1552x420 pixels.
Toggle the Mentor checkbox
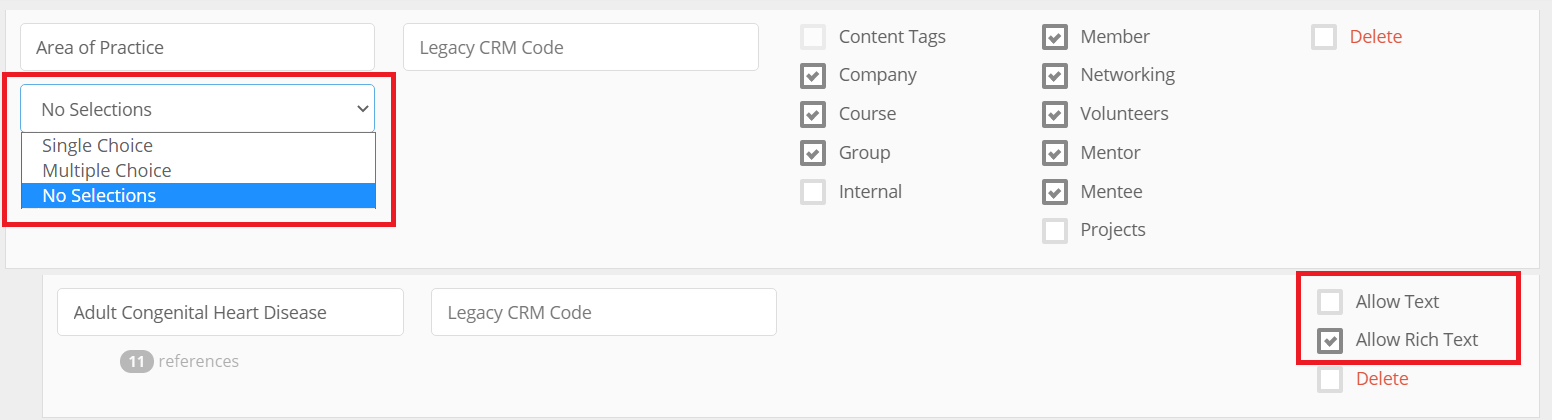tap(1055, 153)
